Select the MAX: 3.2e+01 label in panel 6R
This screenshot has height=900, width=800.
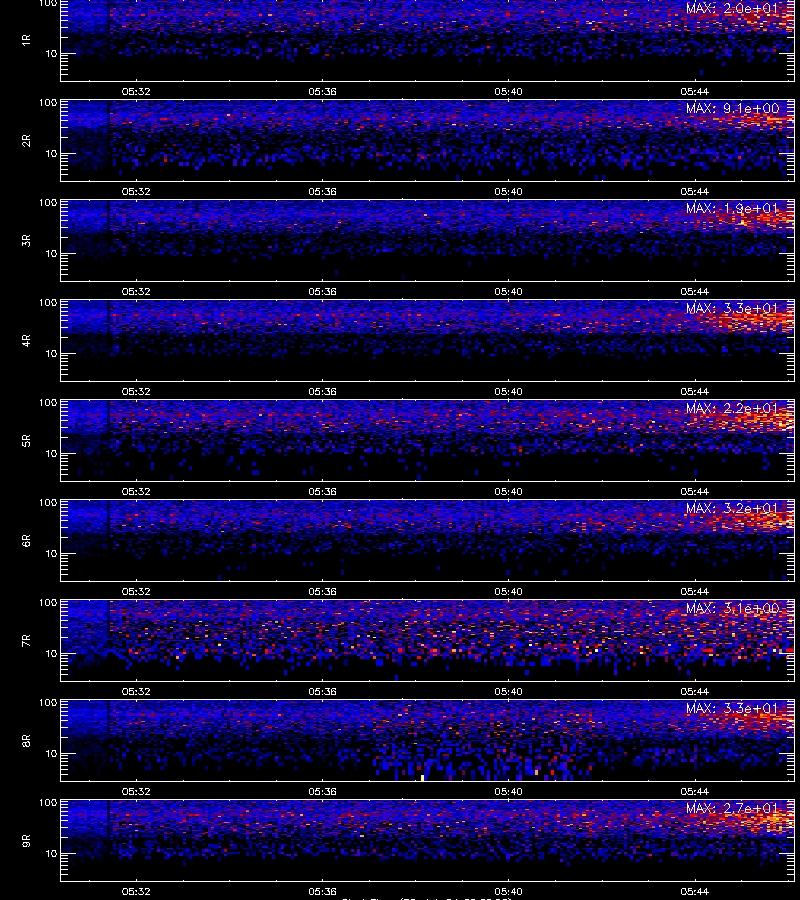click(x=732, y=508)
